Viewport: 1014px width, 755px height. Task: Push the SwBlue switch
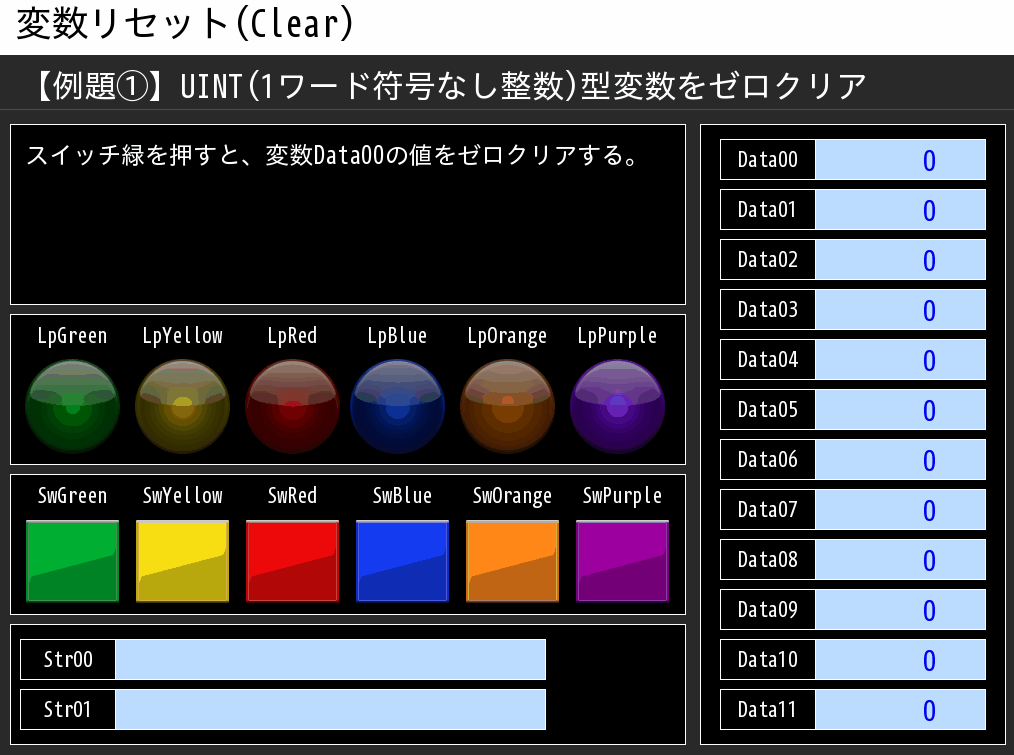tap(402, 561)
